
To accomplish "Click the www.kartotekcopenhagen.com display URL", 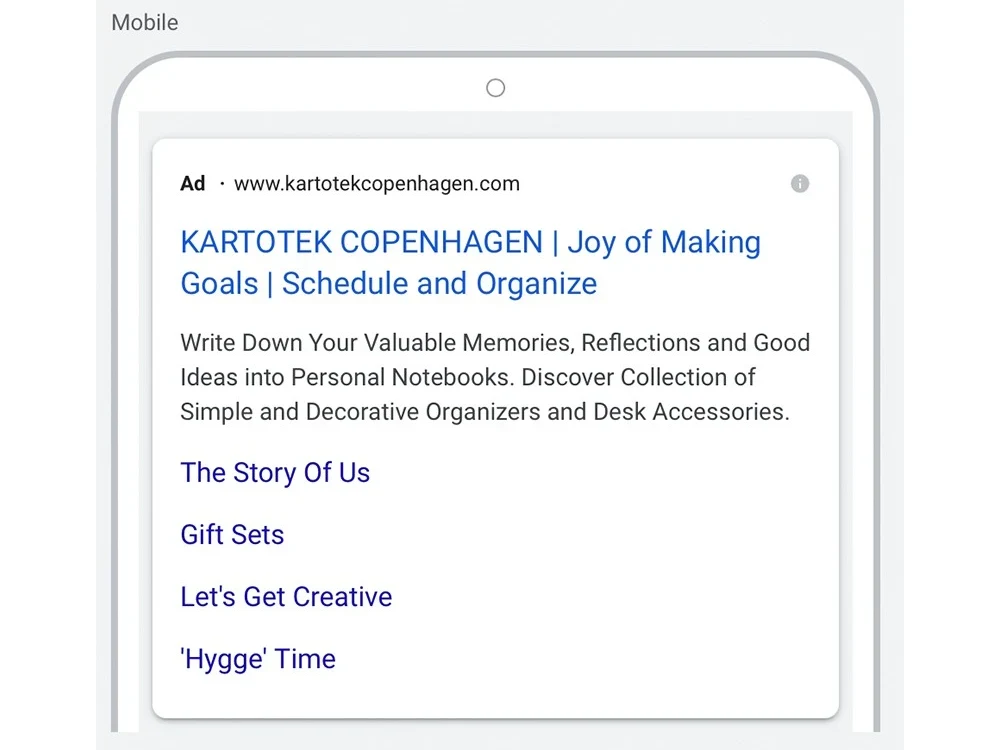I will [x=377, y=184].
